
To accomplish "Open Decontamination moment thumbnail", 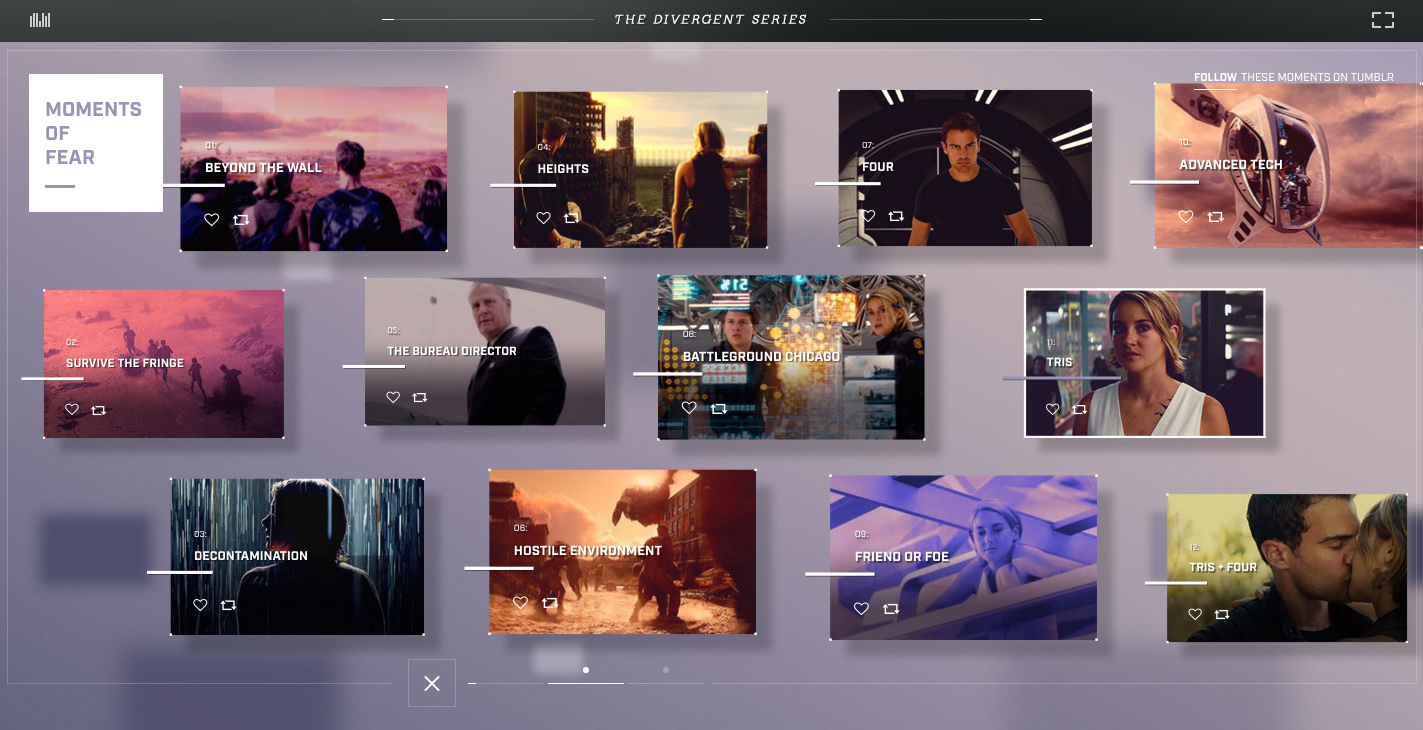I will 297,557.
